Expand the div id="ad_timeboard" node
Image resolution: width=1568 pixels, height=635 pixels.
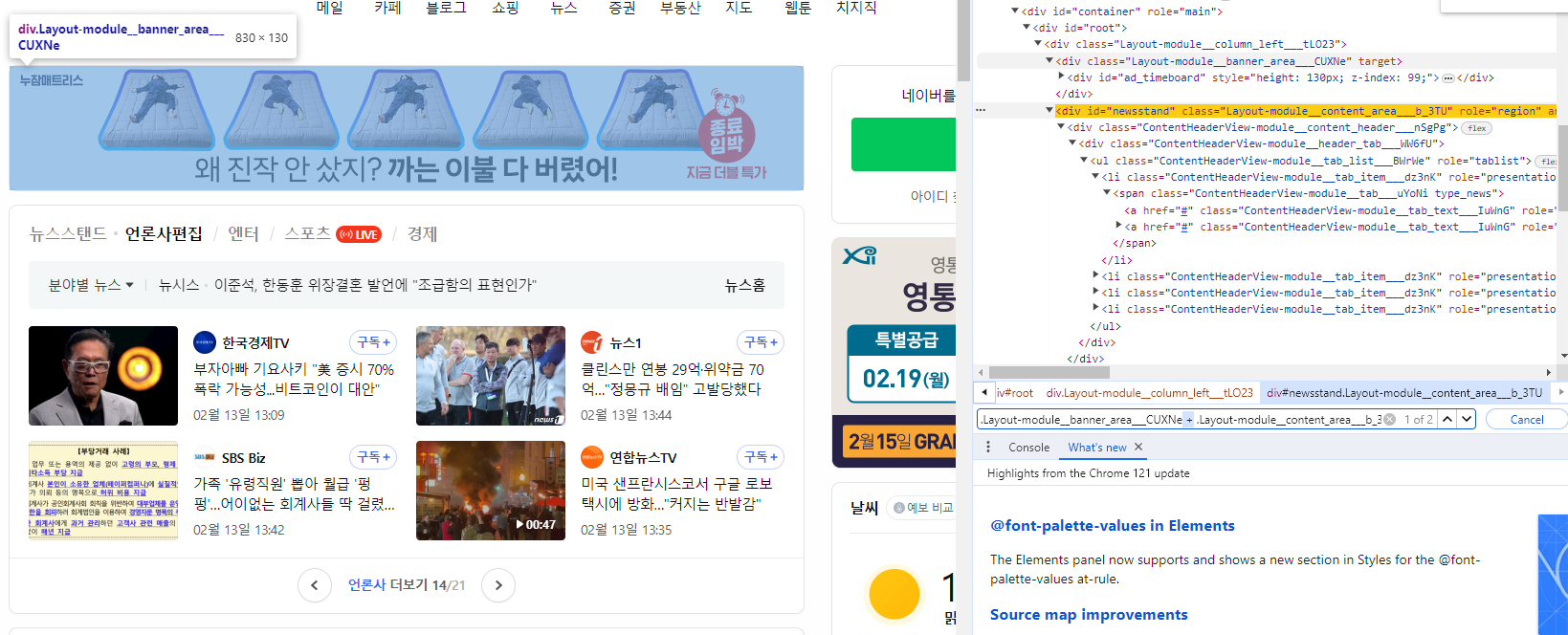(x=1061, y=77)
